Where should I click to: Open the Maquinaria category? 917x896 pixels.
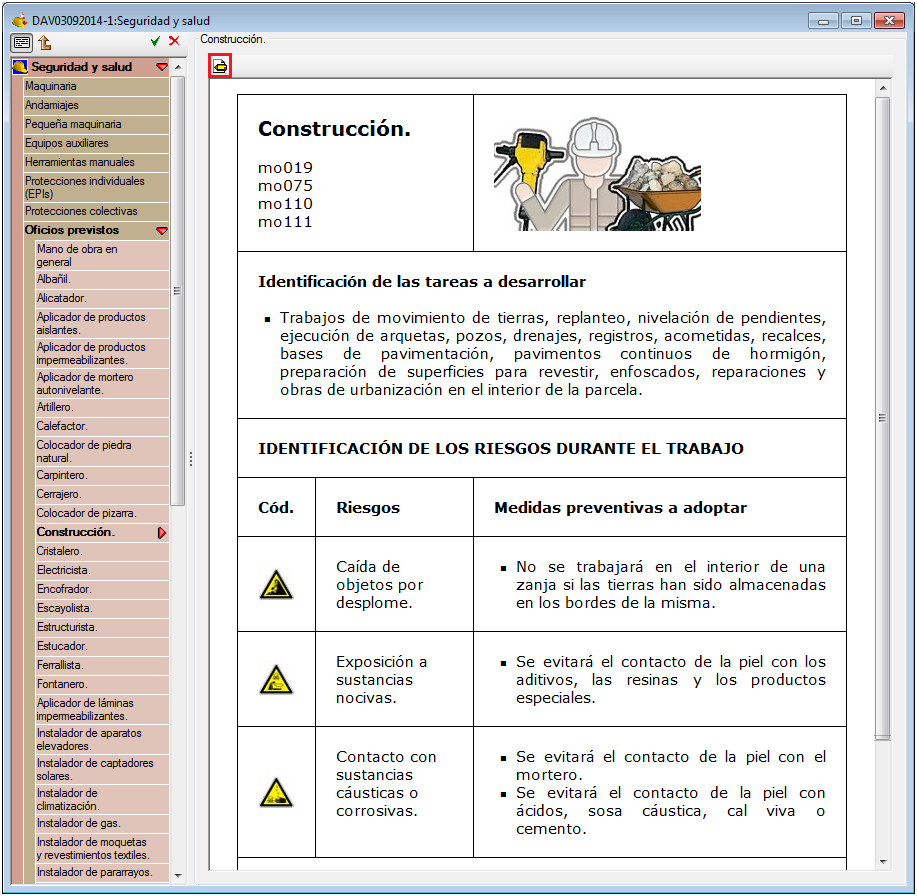[x=96, y=87]
